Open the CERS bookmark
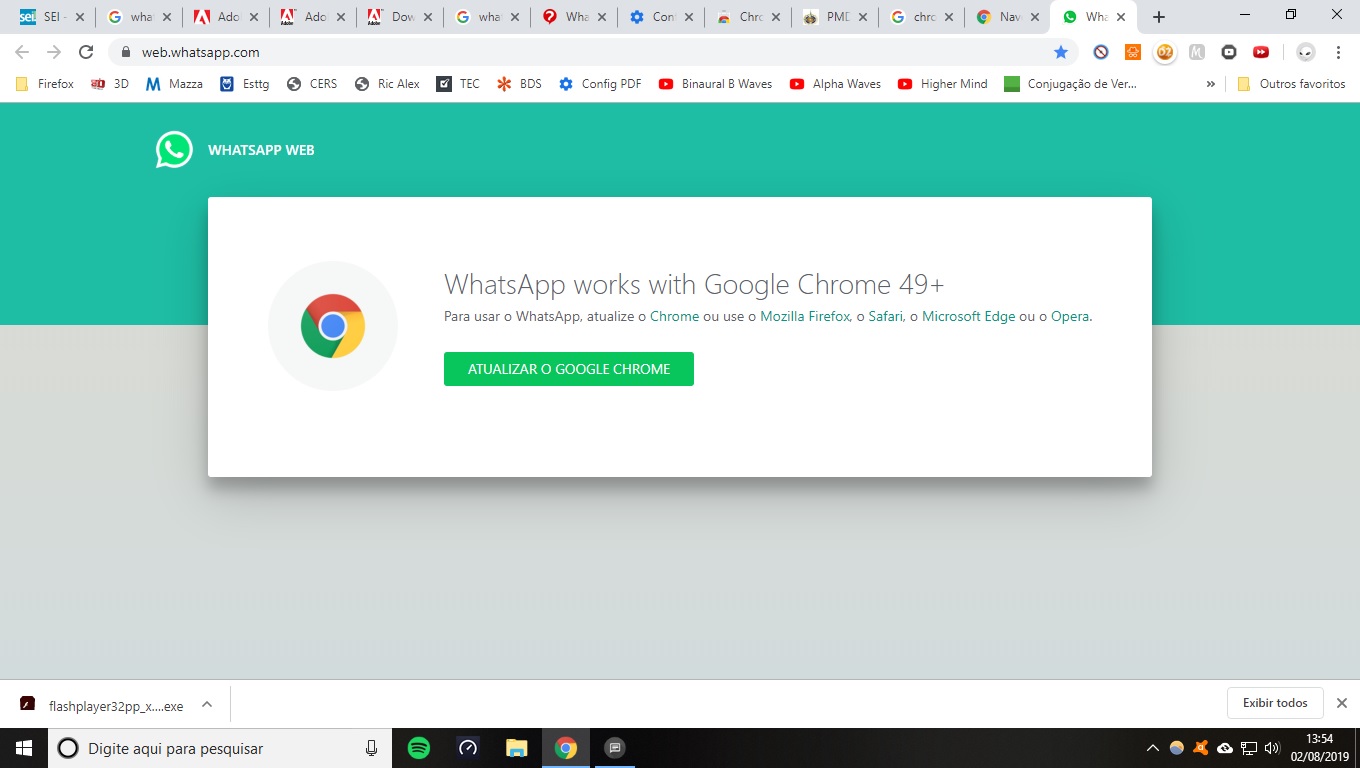Screen dimensions: 1360x768 [312, 84]
